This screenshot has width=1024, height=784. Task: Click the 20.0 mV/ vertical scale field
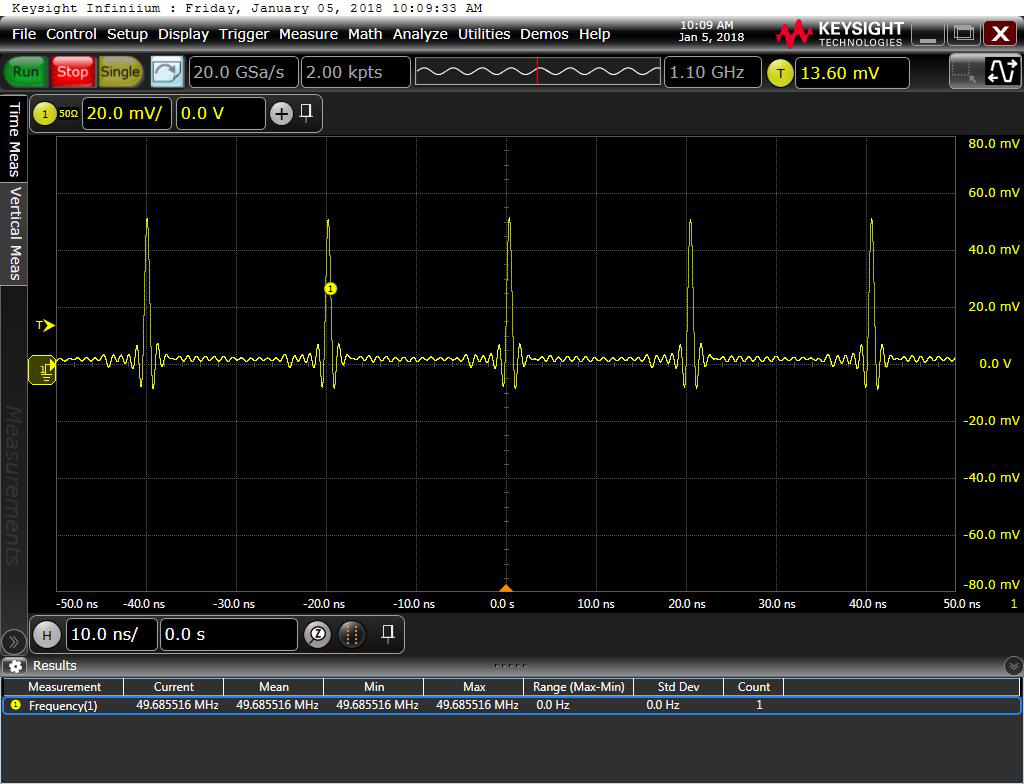126,114
